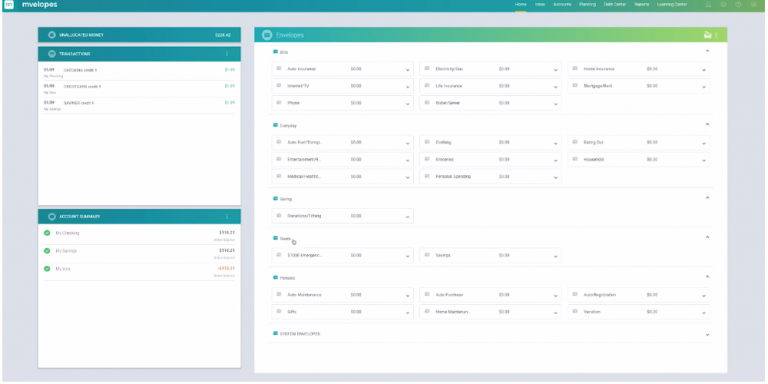The height and width of the screenshot is (384, 768).
Task: Open the Auto Insurance envelope dropdown arrow
Action: point(408,70)
